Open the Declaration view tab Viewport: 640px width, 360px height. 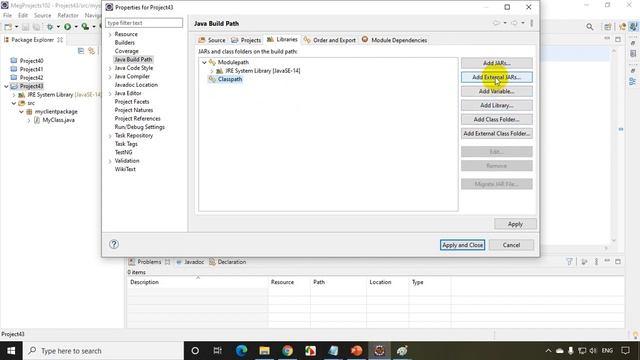point(228,262)
